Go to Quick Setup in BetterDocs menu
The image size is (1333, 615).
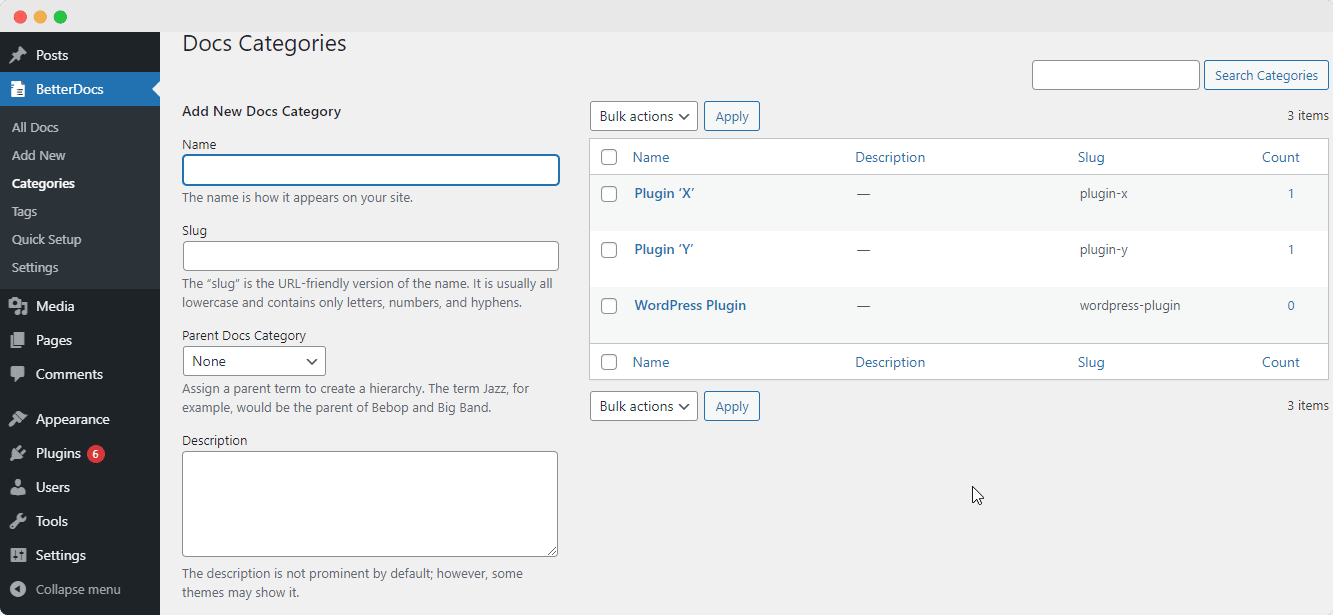(46, 239)
